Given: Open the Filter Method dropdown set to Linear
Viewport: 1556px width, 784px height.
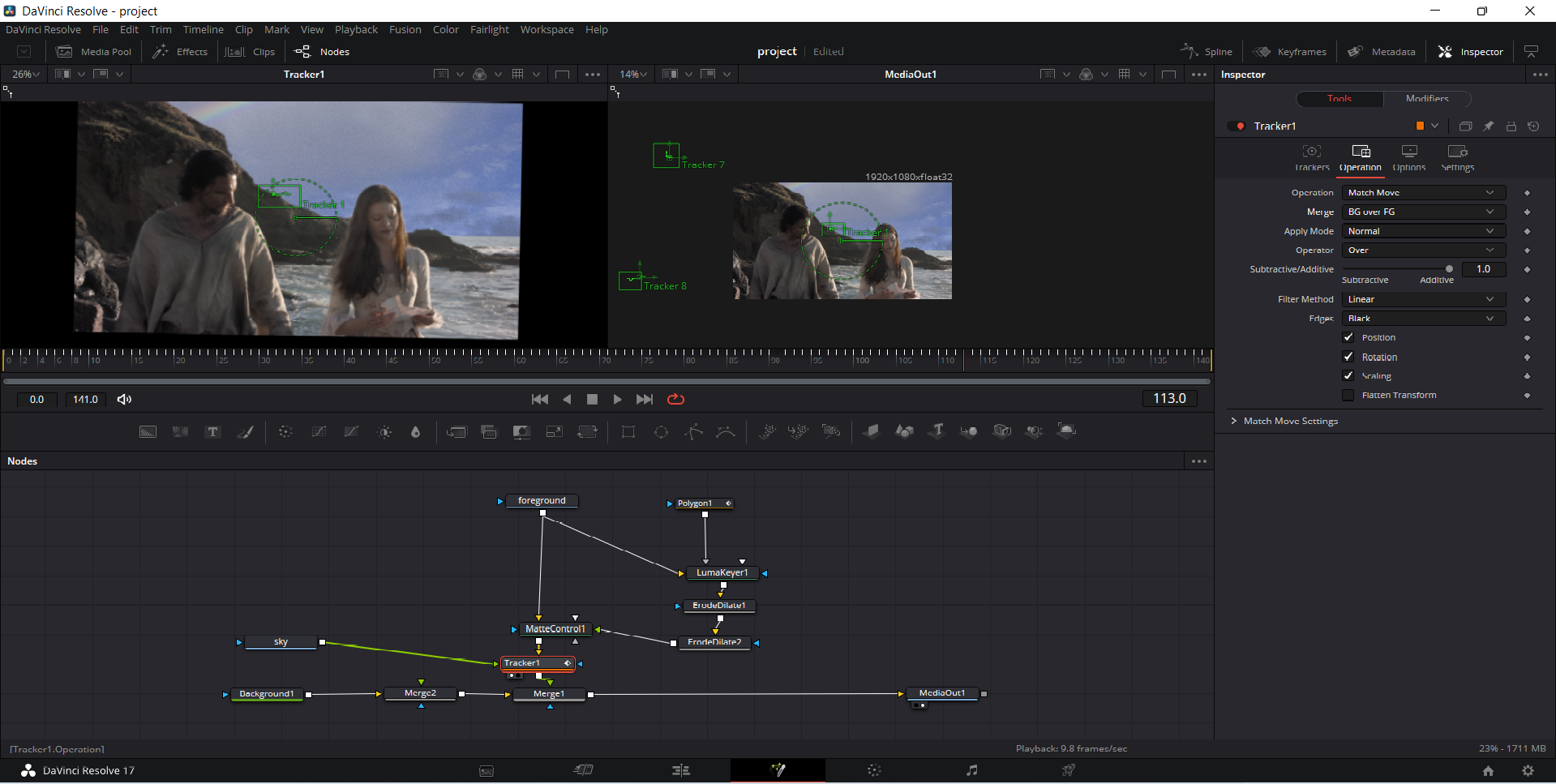Looking at the screenshot, I should click(x=1423, y=299).
